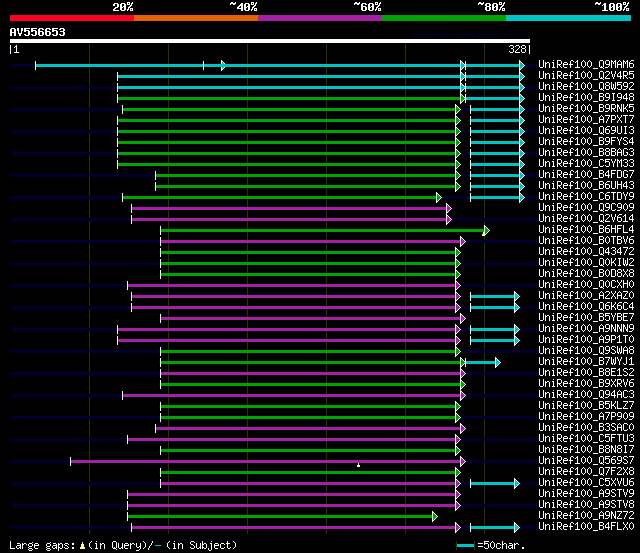Click the green ~80% identity legend segment
This screenshot has height=553, width=640.
click(x=444, y=18)
